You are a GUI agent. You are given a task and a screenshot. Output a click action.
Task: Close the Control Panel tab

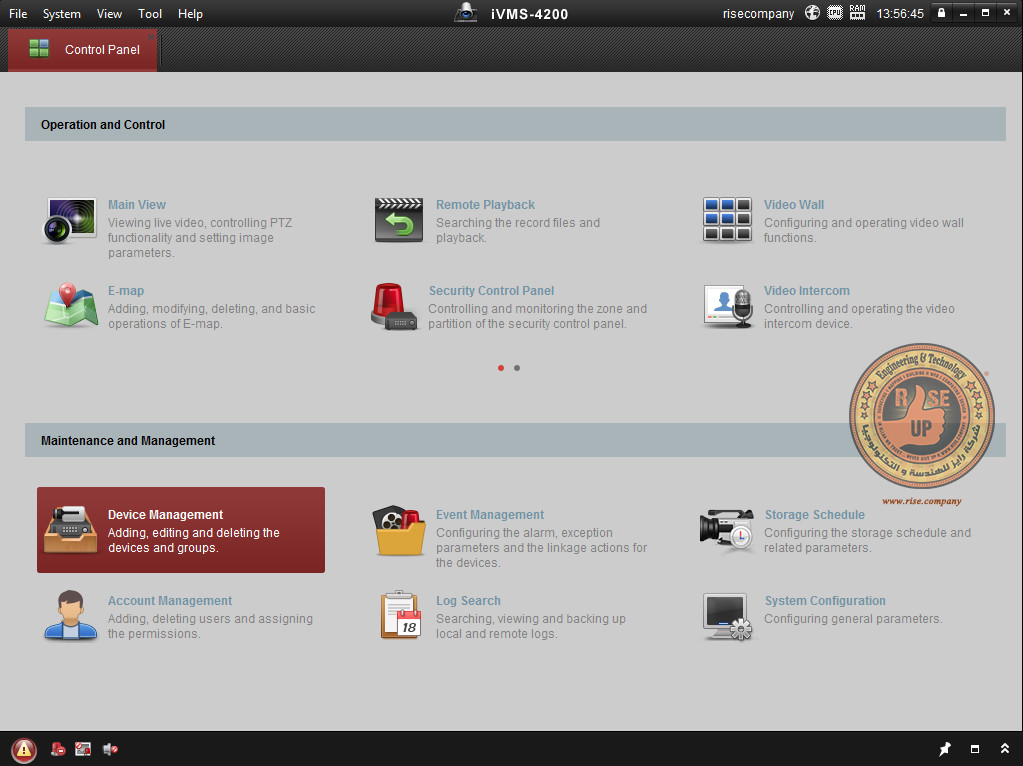point(151,37)
